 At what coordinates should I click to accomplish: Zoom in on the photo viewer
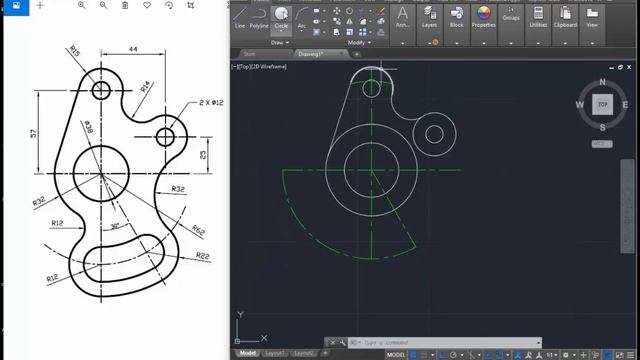(82, 5)
